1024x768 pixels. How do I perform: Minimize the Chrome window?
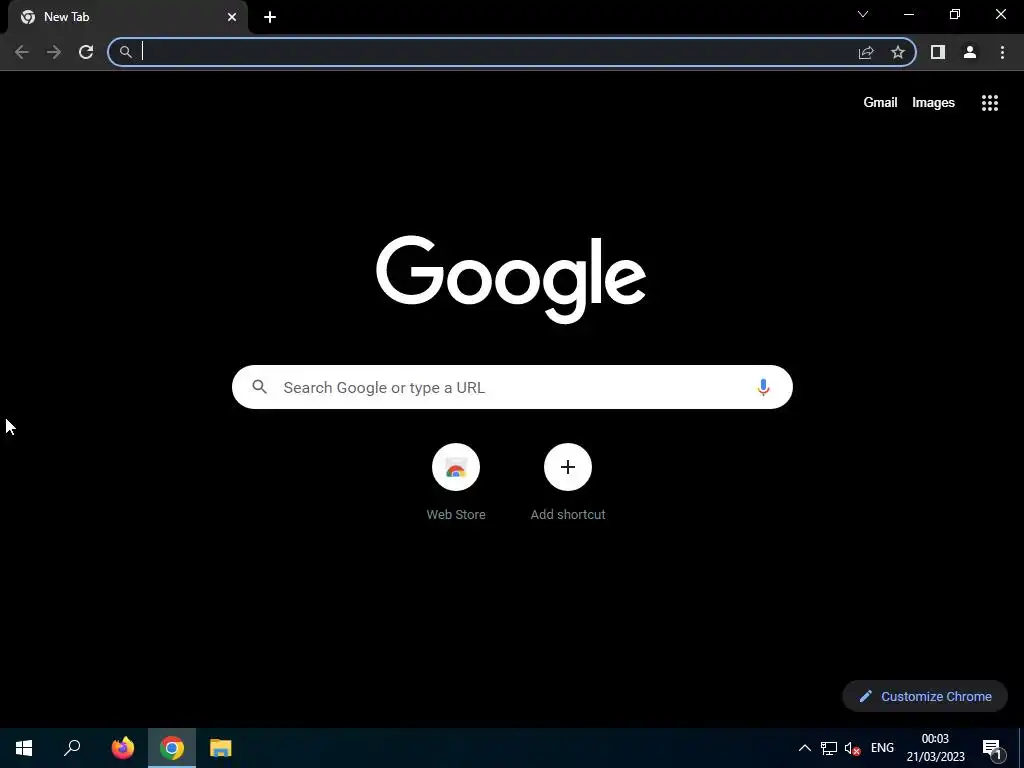coord(908,14)
